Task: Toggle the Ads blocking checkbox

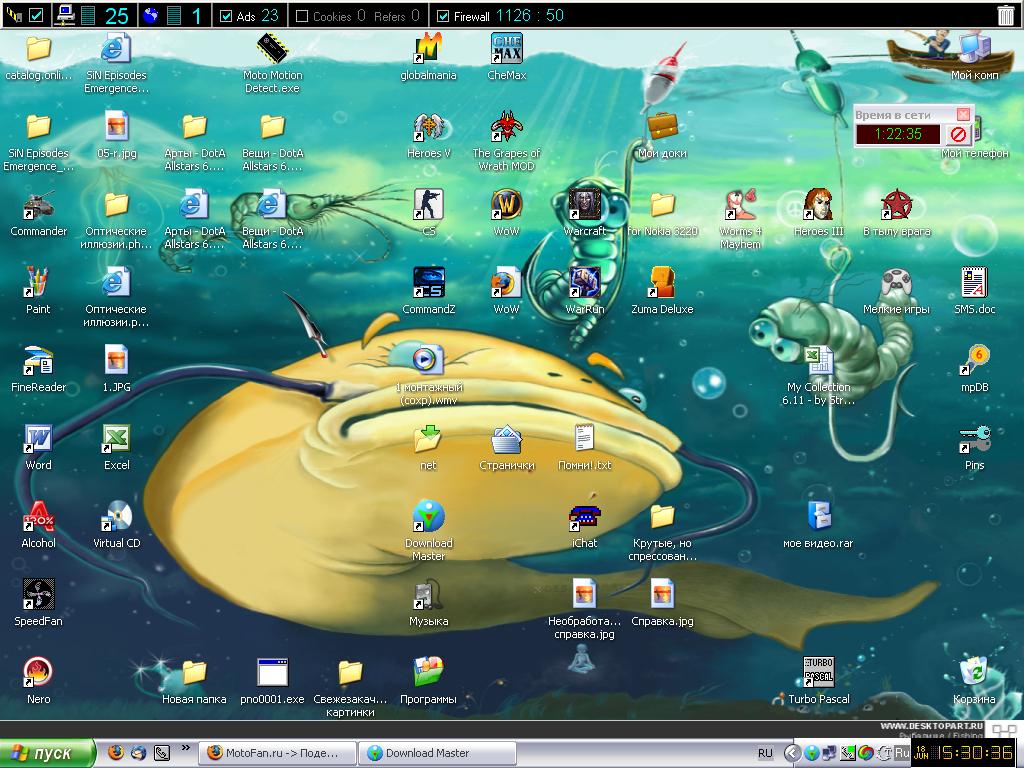Action: (226, 16)
